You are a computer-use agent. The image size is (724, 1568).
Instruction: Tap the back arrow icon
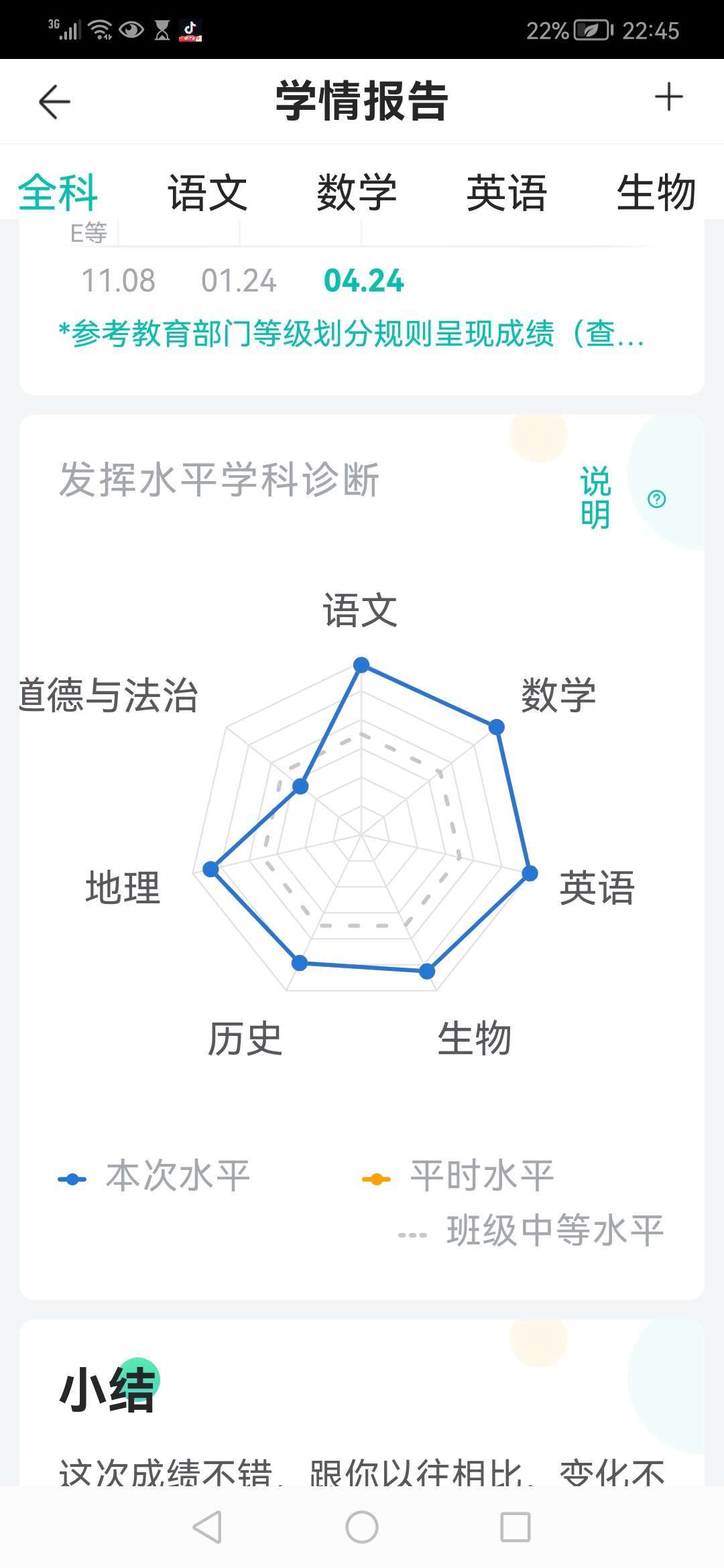[x=54, y=102]
